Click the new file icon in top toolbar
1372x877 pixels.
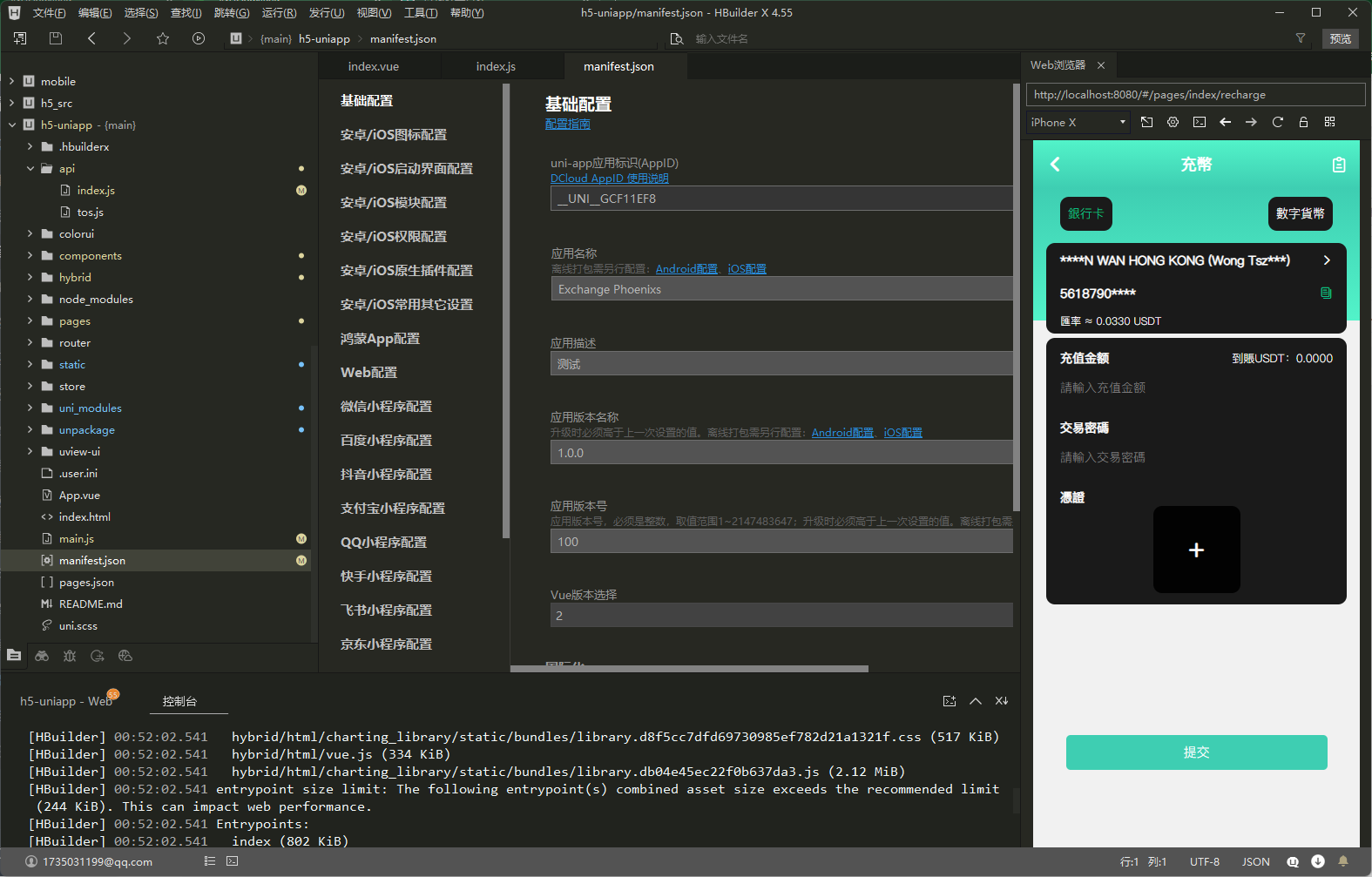[20, 38]
